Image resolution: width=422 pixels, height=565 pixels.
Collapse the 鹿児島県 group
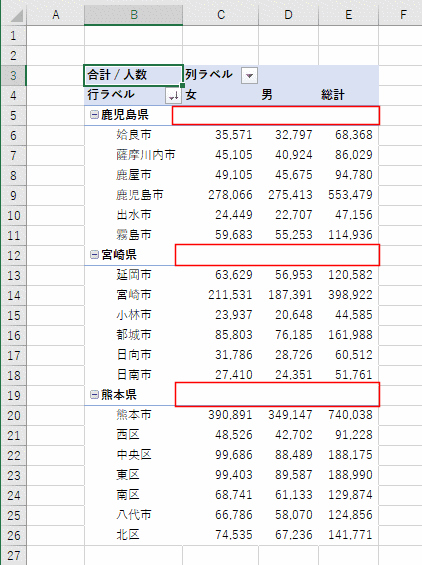94,115
